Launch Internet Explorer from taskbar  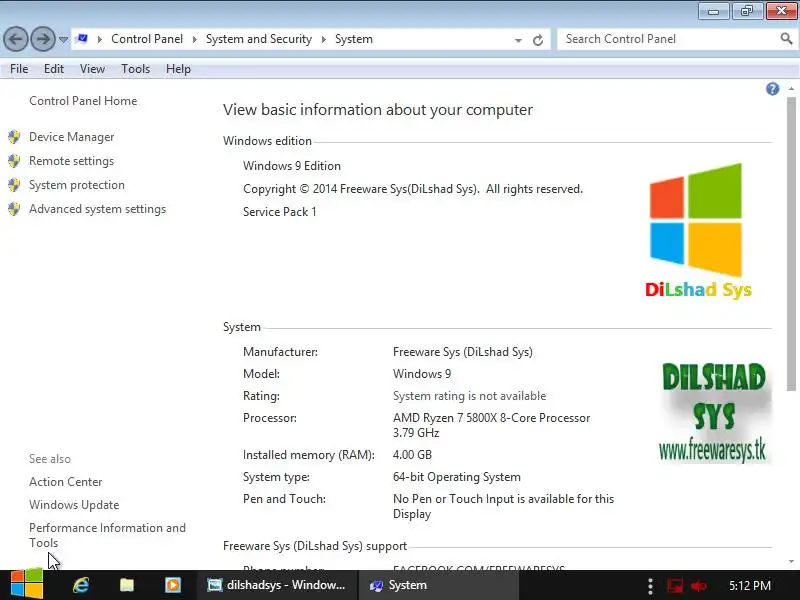point(81,585)
